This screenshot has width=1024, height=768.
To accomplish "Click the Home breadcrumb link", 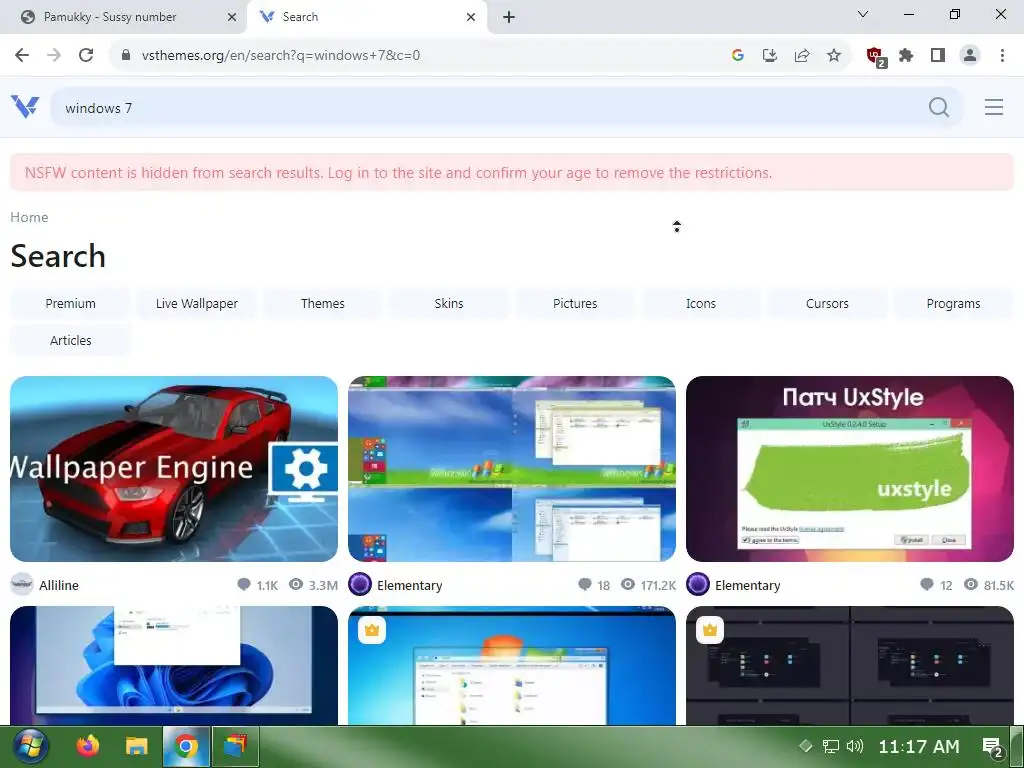I will coord(29,217).
